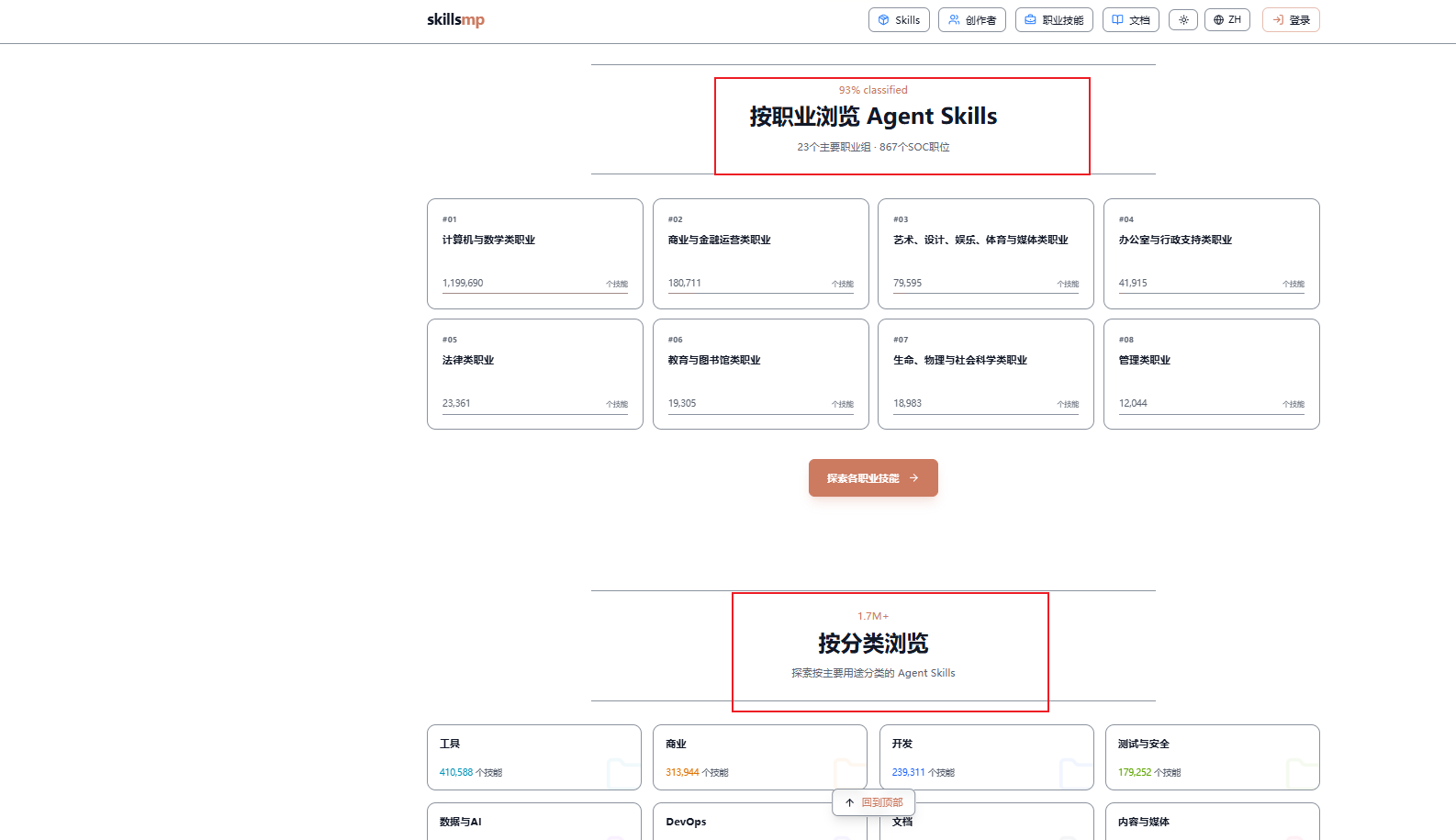Open the 开发 category card
This screenshot has height=840, width=1456.
coord(987,757)
